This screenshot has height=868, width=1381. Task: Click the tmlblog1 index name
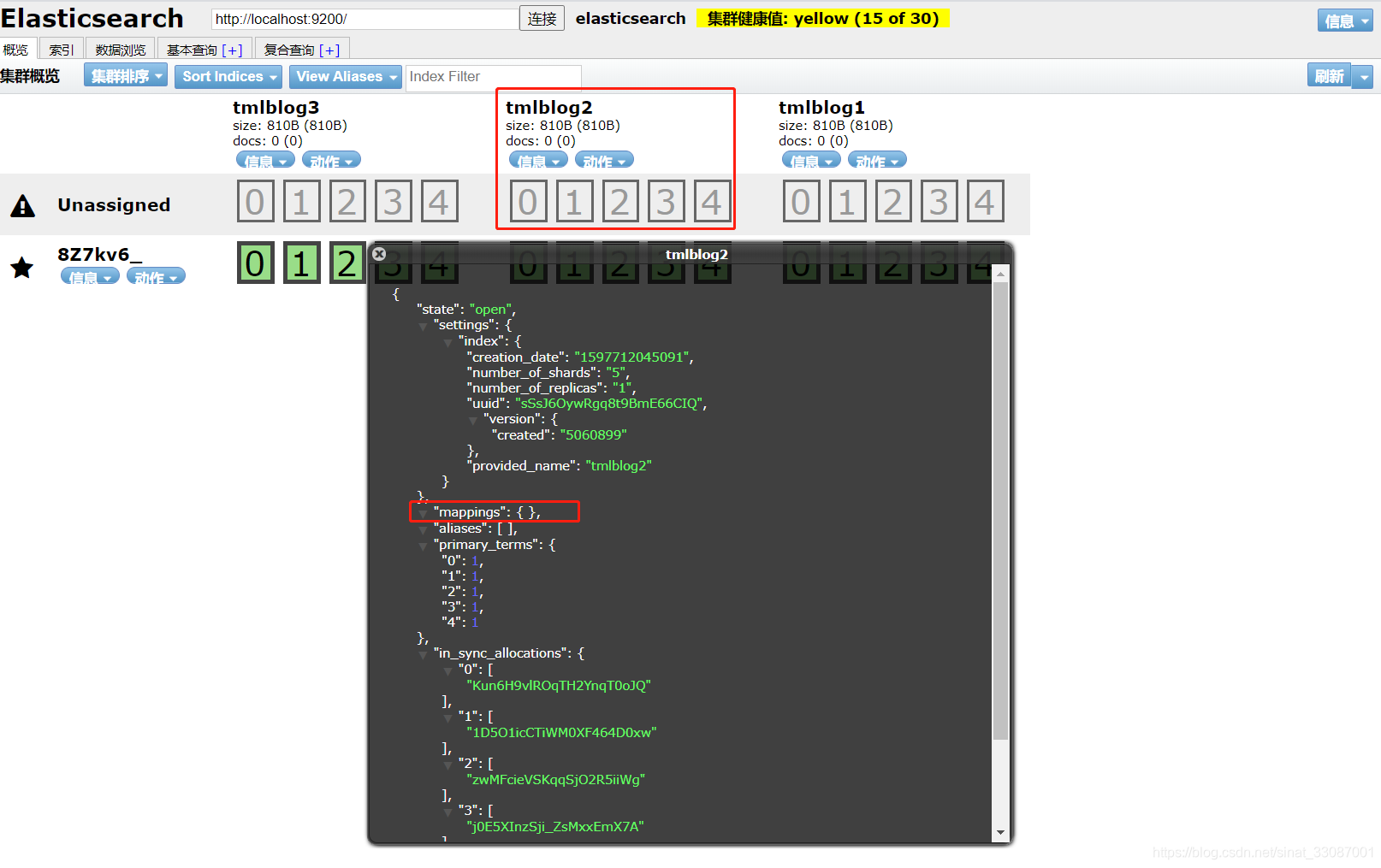(x=821, y=107)
